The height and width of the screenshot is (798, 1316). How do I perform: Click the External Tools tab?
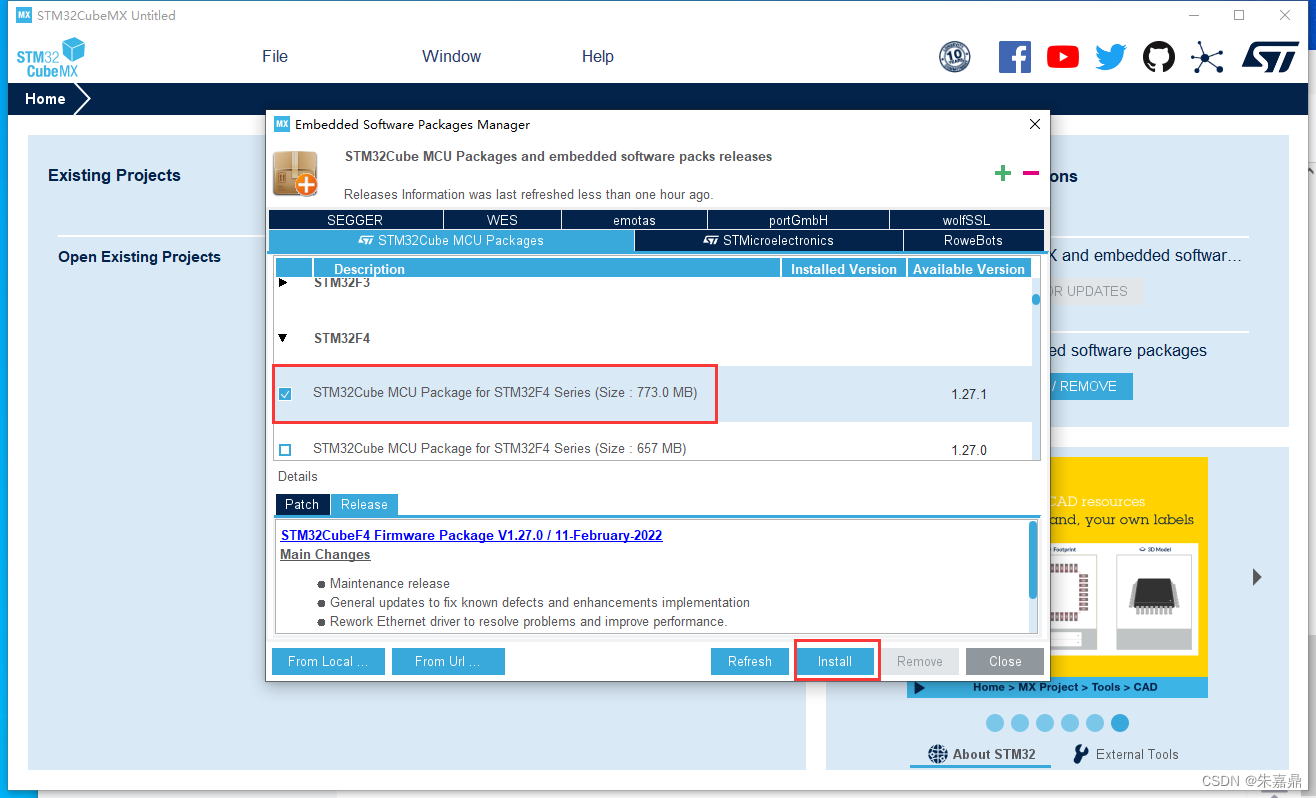click(1125, 754)
